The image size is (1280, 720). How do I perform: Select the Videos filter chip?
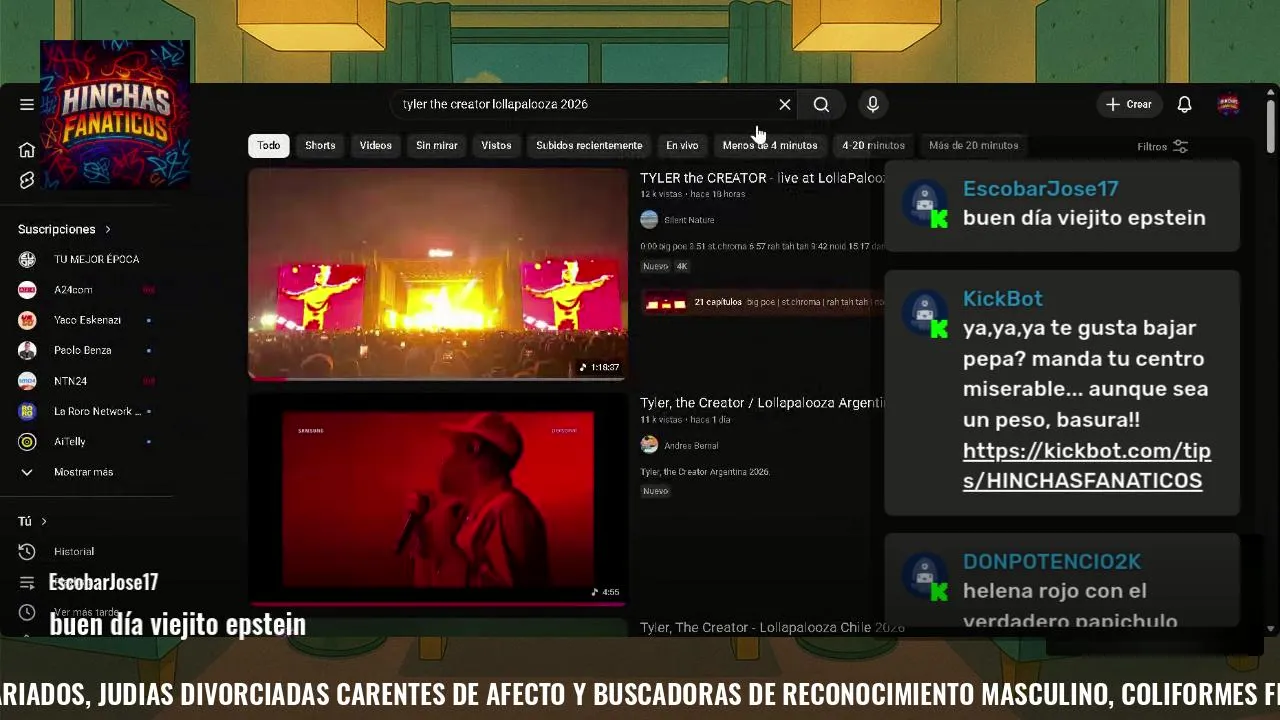pos(376,145)
